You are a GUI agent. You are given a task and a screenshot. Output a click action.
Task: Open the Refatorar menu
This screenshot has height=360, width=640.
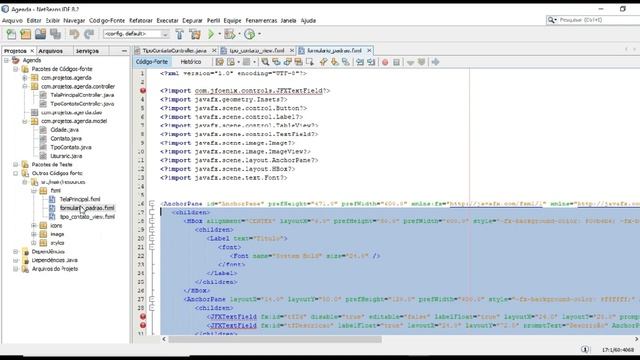[141, 20]
